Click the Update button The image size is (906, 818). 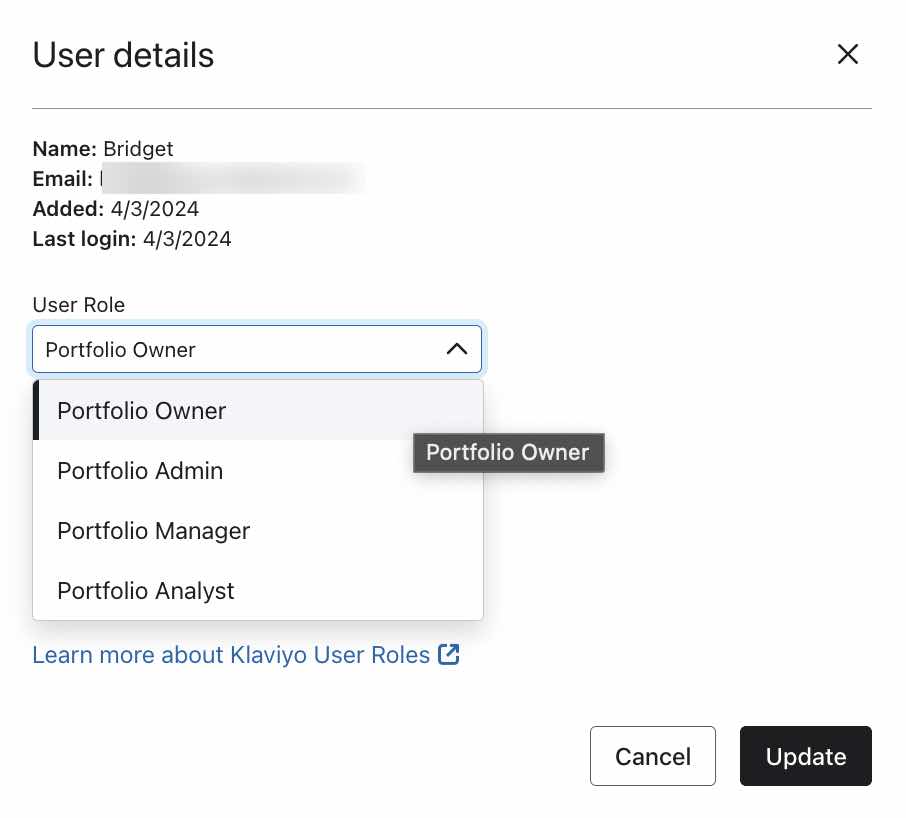click(x=805, y=756)
